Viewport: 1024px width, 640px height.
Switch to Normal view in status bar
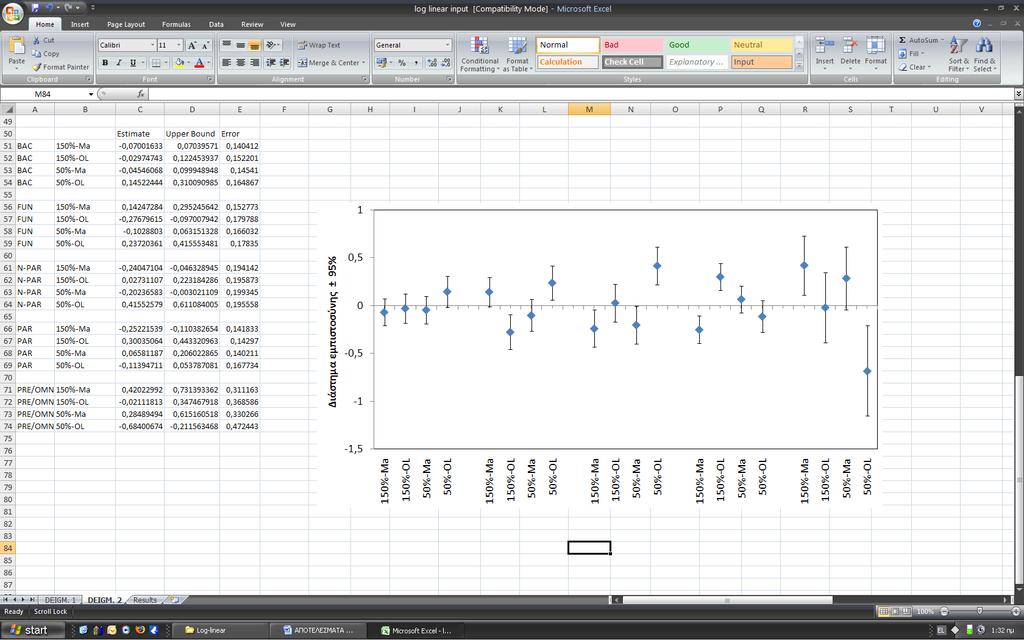tap(884, 611)
